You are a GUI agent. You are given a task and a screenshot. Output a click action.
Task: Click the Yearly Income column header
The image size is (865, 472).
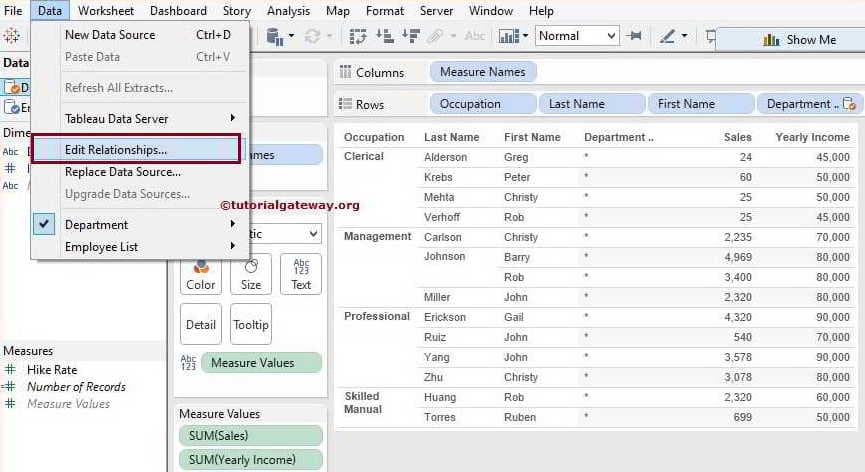click(812, 137)
